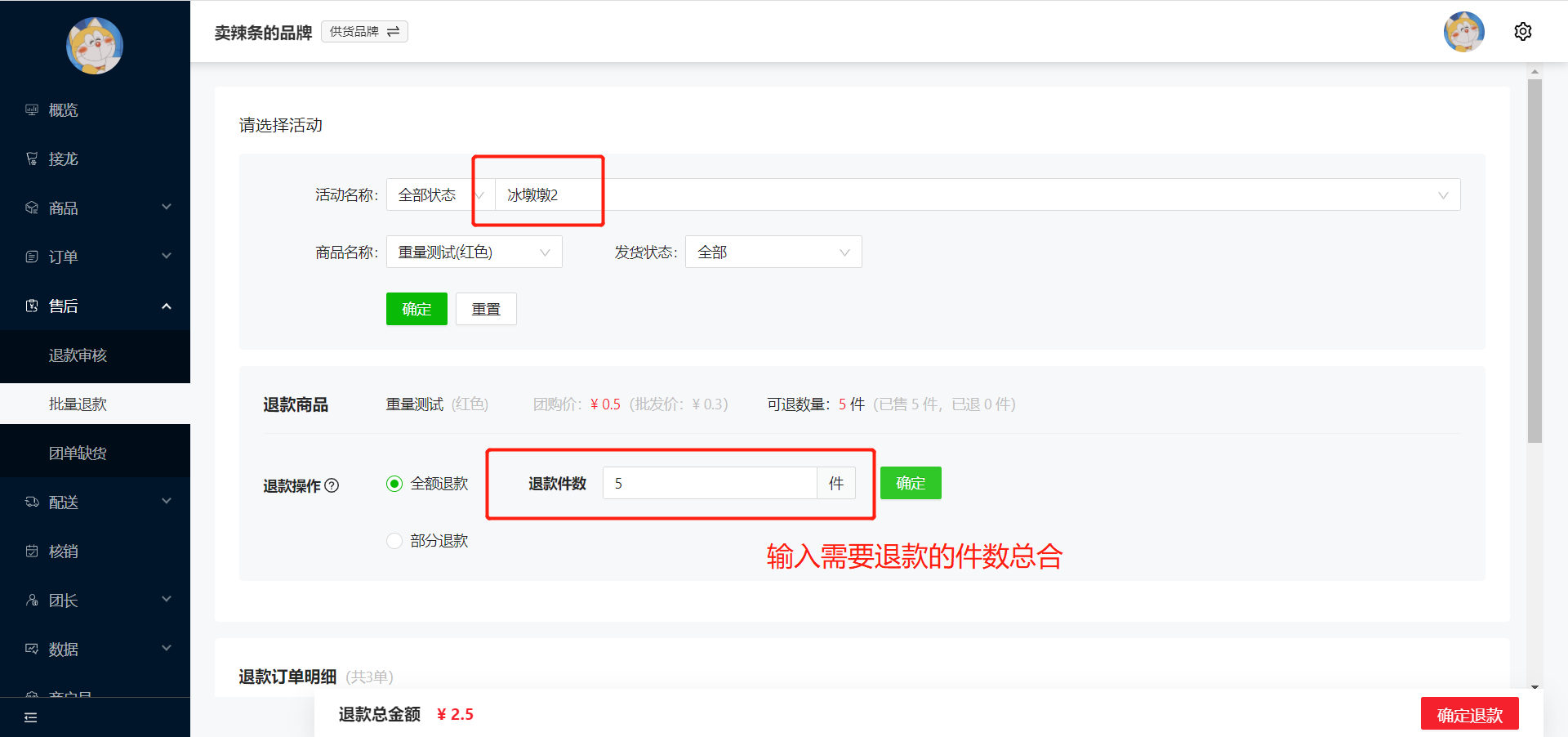Expand the 团长 menu chevron
This screenshot has width=1568, height=737.
[167, 600]
